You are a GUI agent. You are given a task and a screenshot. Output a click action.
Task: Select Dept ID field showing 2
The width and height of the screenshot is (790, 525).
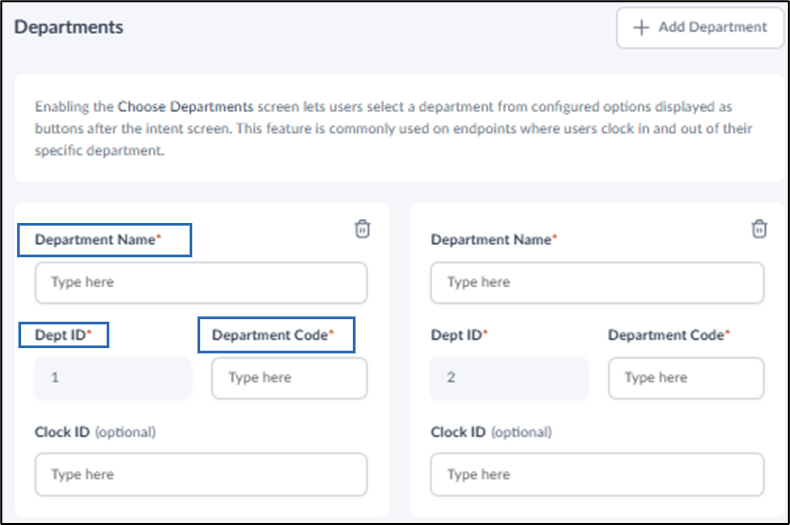point(509,378)
